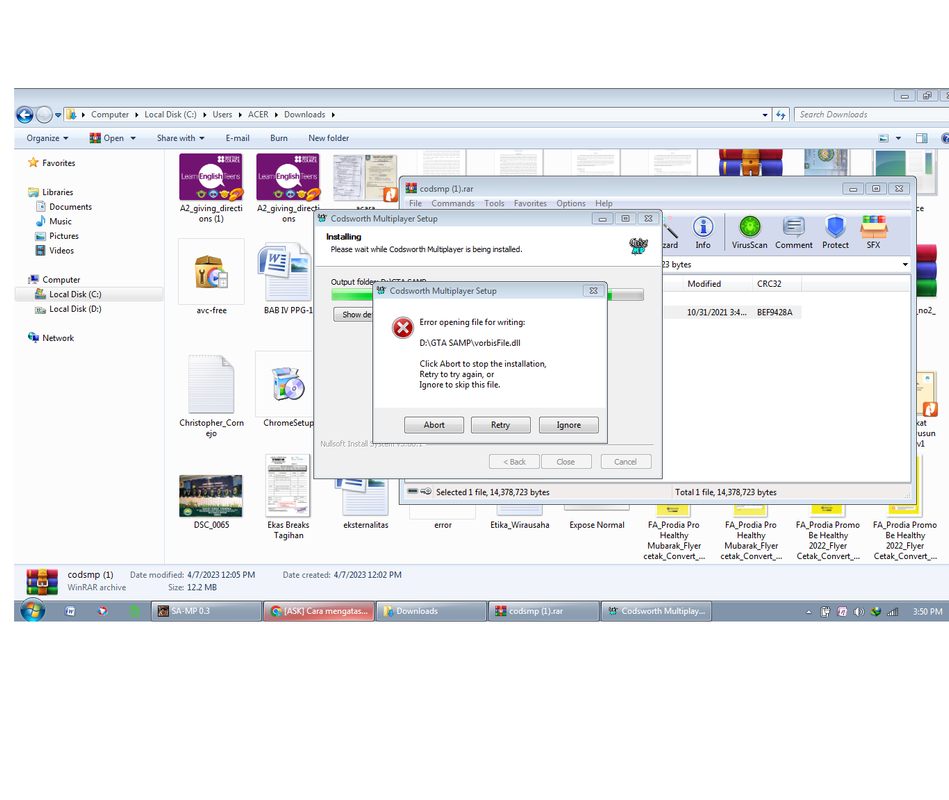The image size is (949, 800).
Task: Refresh the Downloads folder view
Action: [781, 114]
